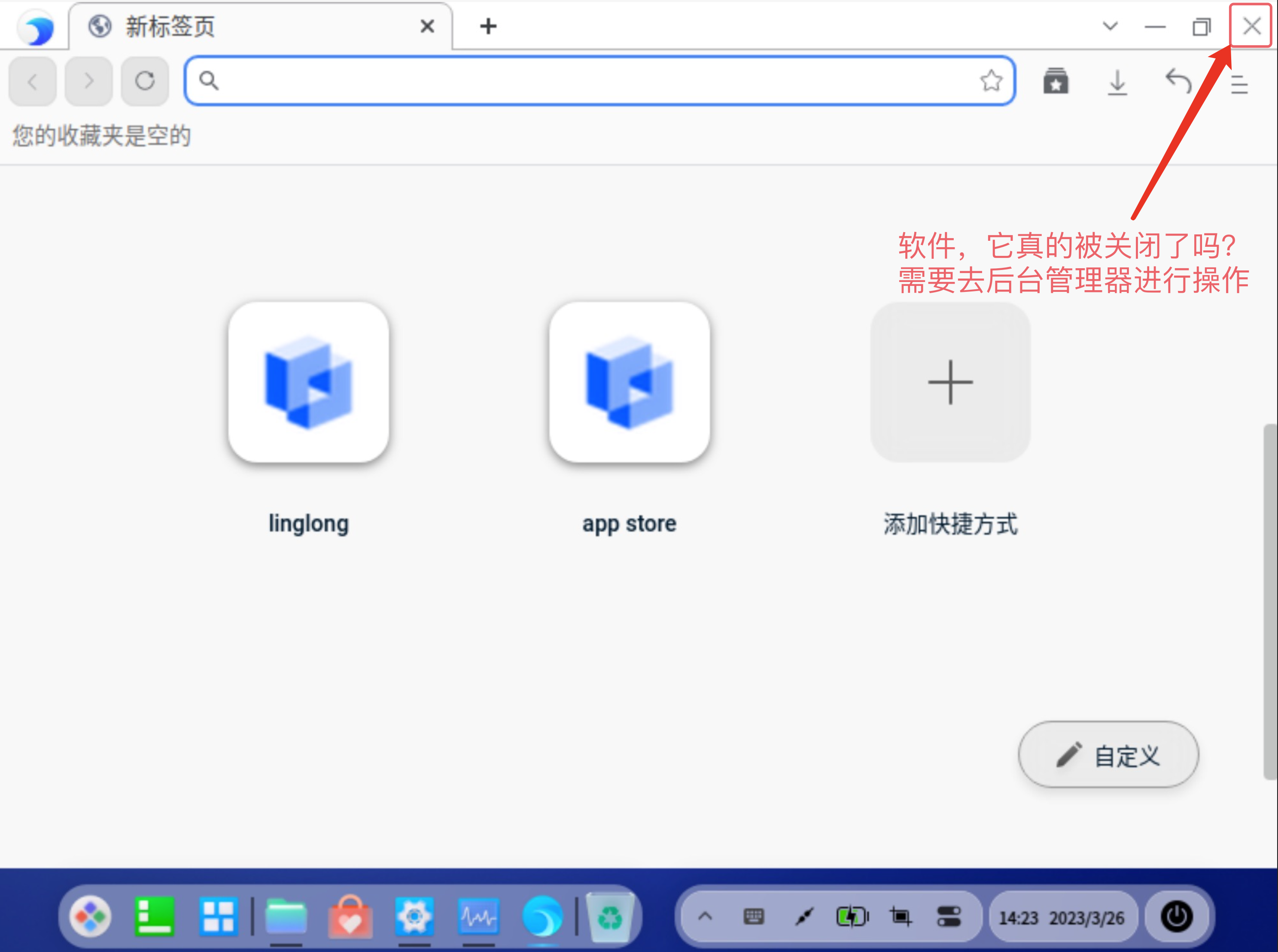
Task: Open the system monitor dock icon
Action: click(x=478, y=916)
